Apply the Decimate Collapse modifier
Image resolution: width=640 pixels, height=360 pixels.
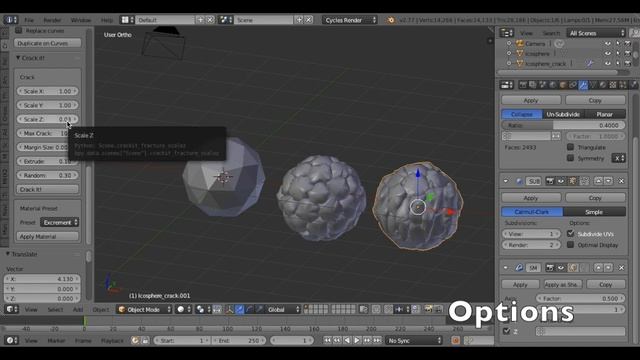531,100
